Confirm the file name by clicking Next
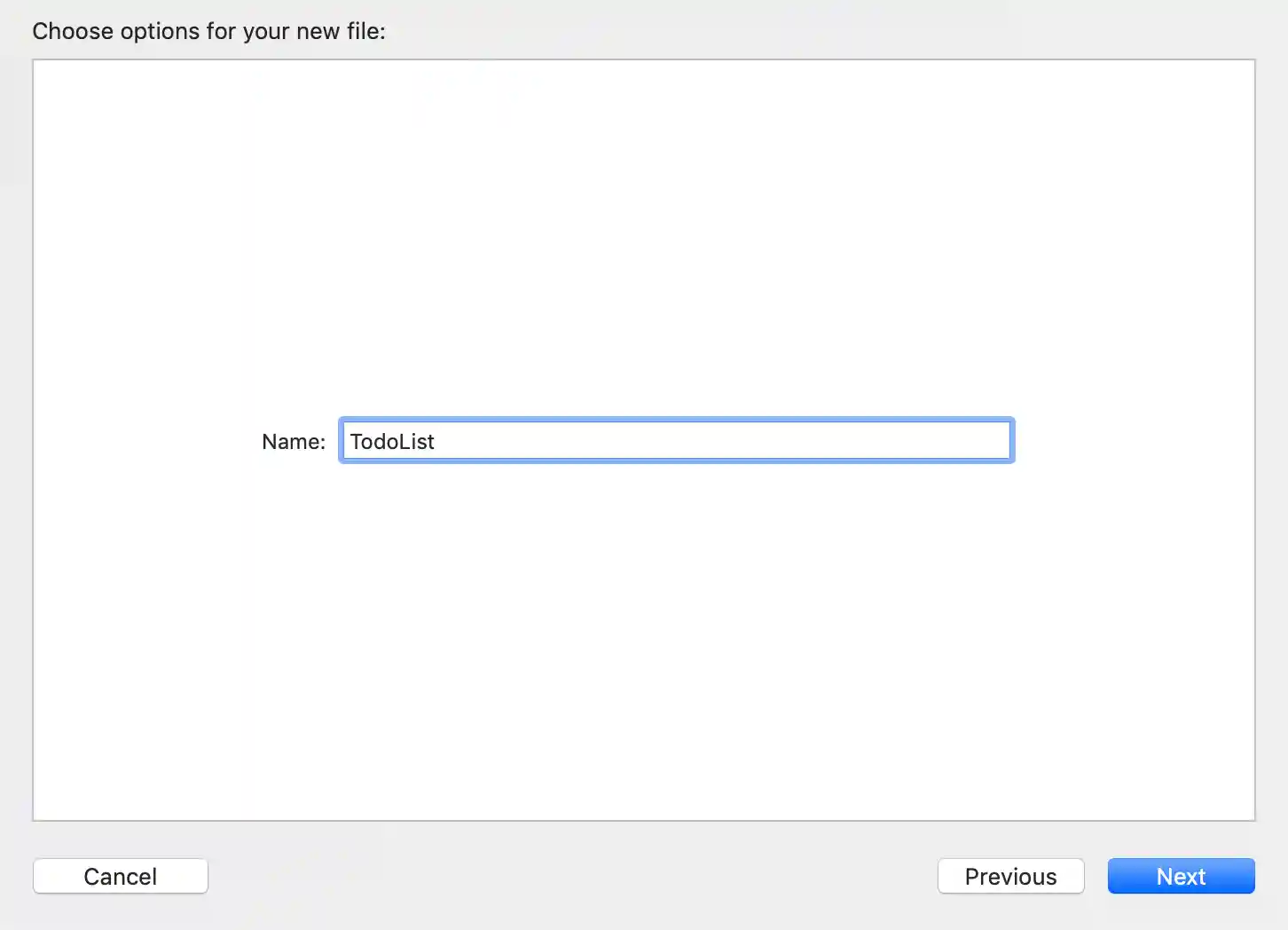The image size is (1288, 930). coord(1181,876)
